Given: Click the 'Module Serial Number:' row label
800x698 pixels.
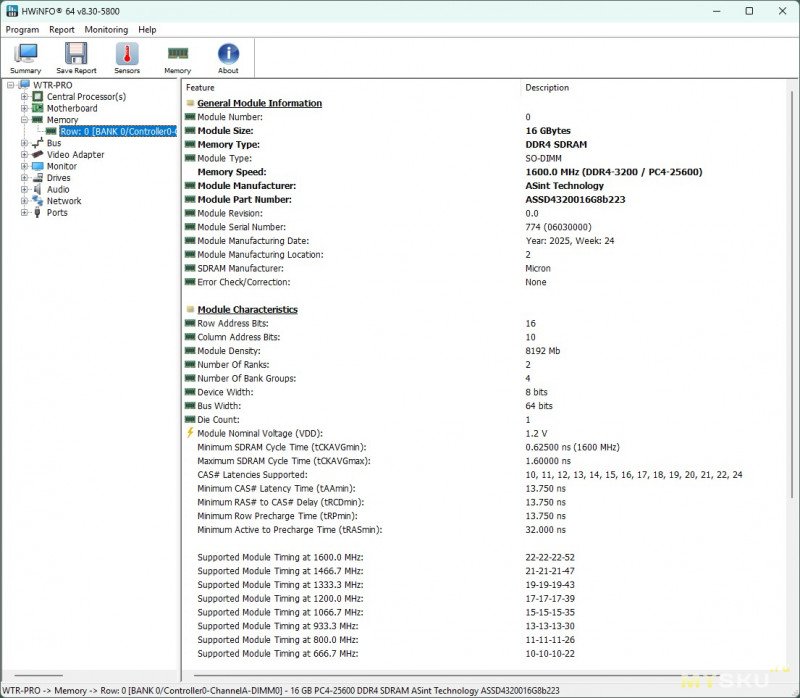Looking at the screenshot, I should (x=241, y=227).
